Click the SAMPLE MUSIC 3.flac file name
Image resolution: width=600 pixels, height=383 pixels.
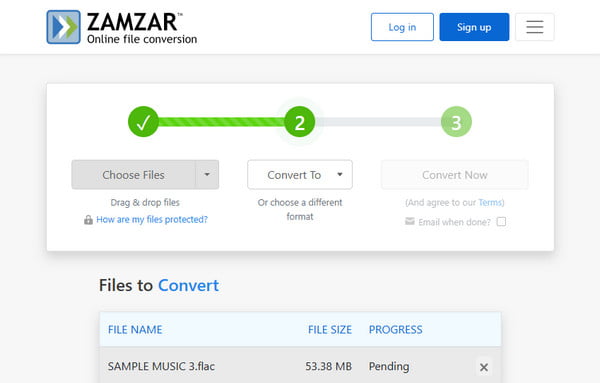point(161,367)
